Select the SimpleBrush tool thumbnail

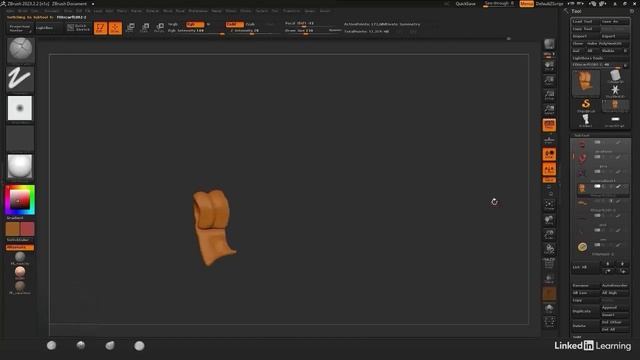(586, 105)
